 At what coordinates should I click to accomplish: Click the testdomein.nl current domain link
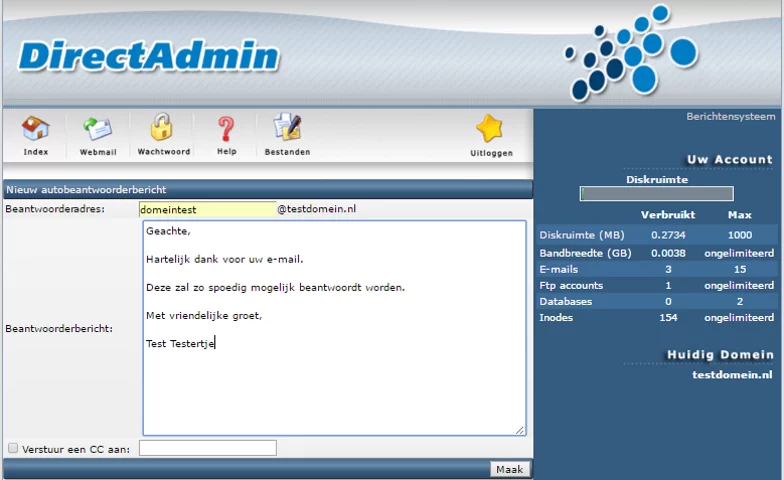[x=732, y=374]
